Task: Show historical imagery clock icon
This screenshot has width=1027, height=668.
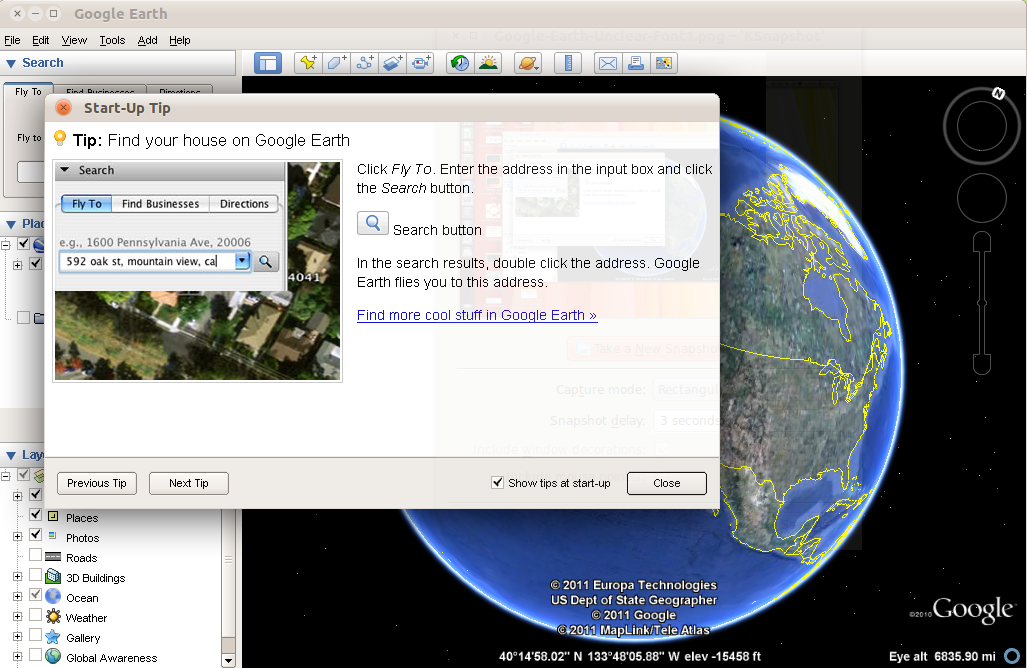Action: tap(460, 63)
